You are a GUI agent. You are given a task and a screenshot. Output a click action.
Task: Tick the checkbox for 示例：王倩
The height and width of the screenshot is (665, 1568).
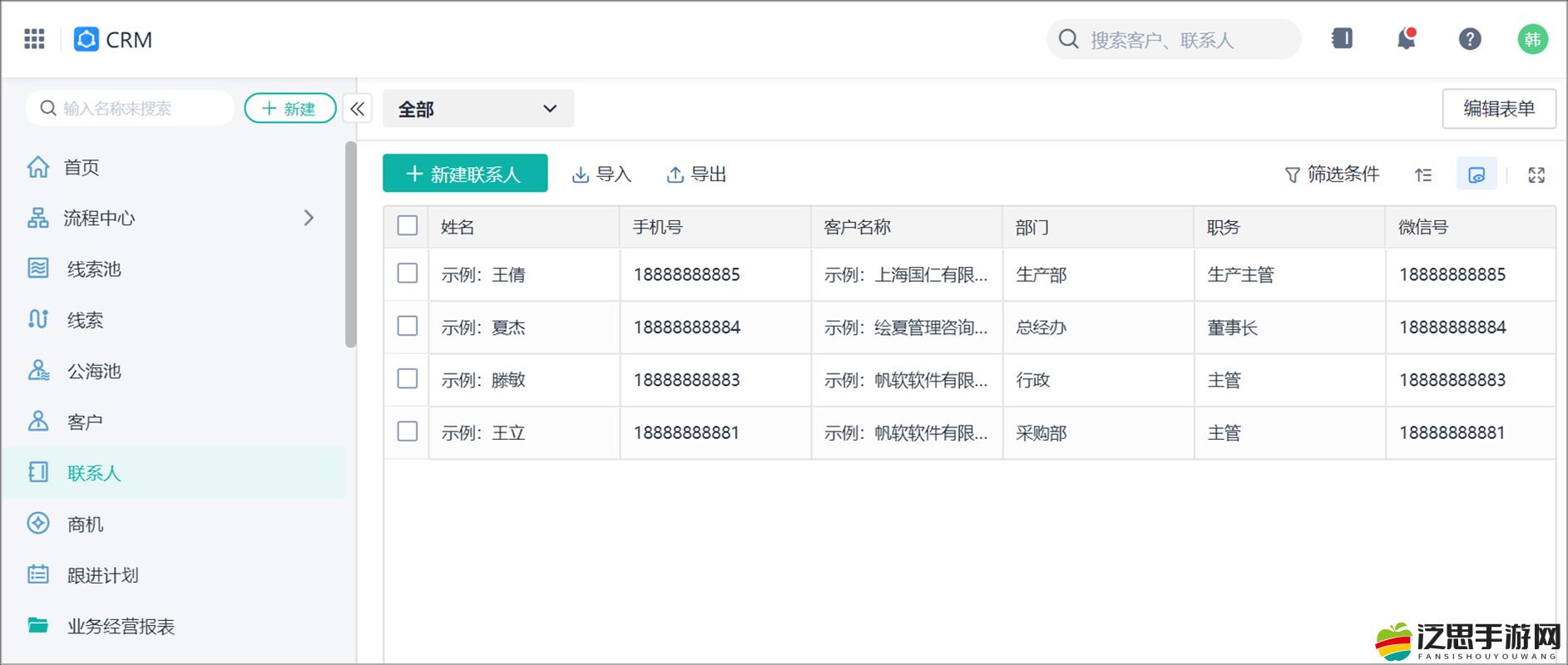[x=408, y=273]
